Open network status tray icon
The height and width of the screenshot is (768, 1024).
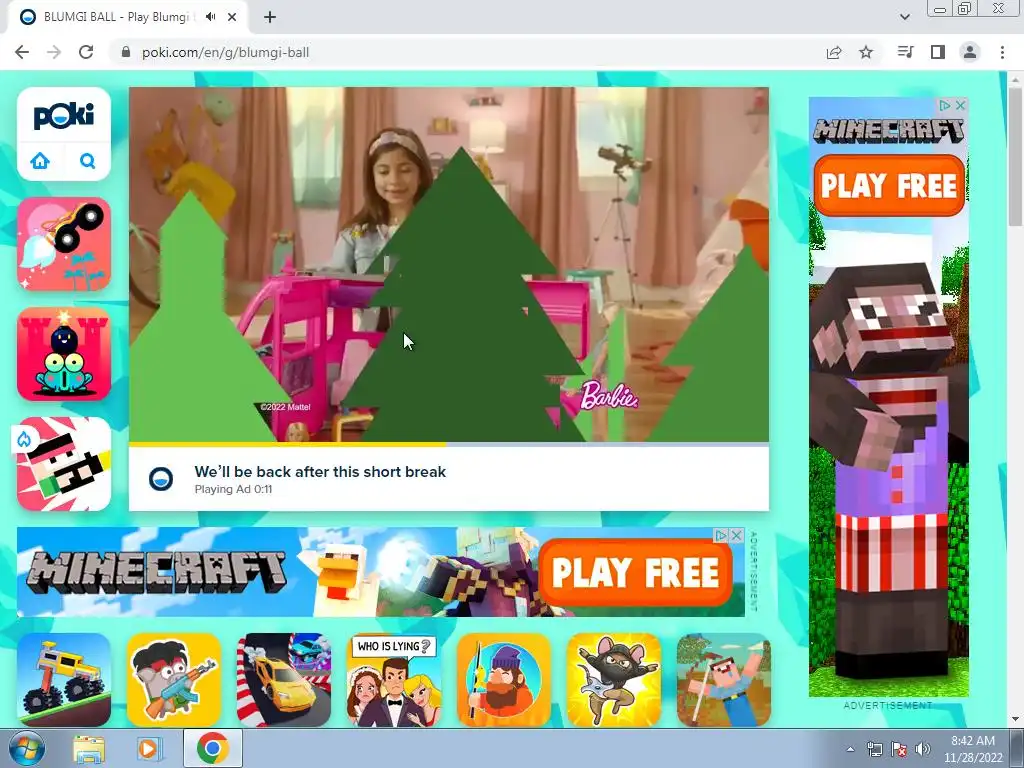pos(874,749)
